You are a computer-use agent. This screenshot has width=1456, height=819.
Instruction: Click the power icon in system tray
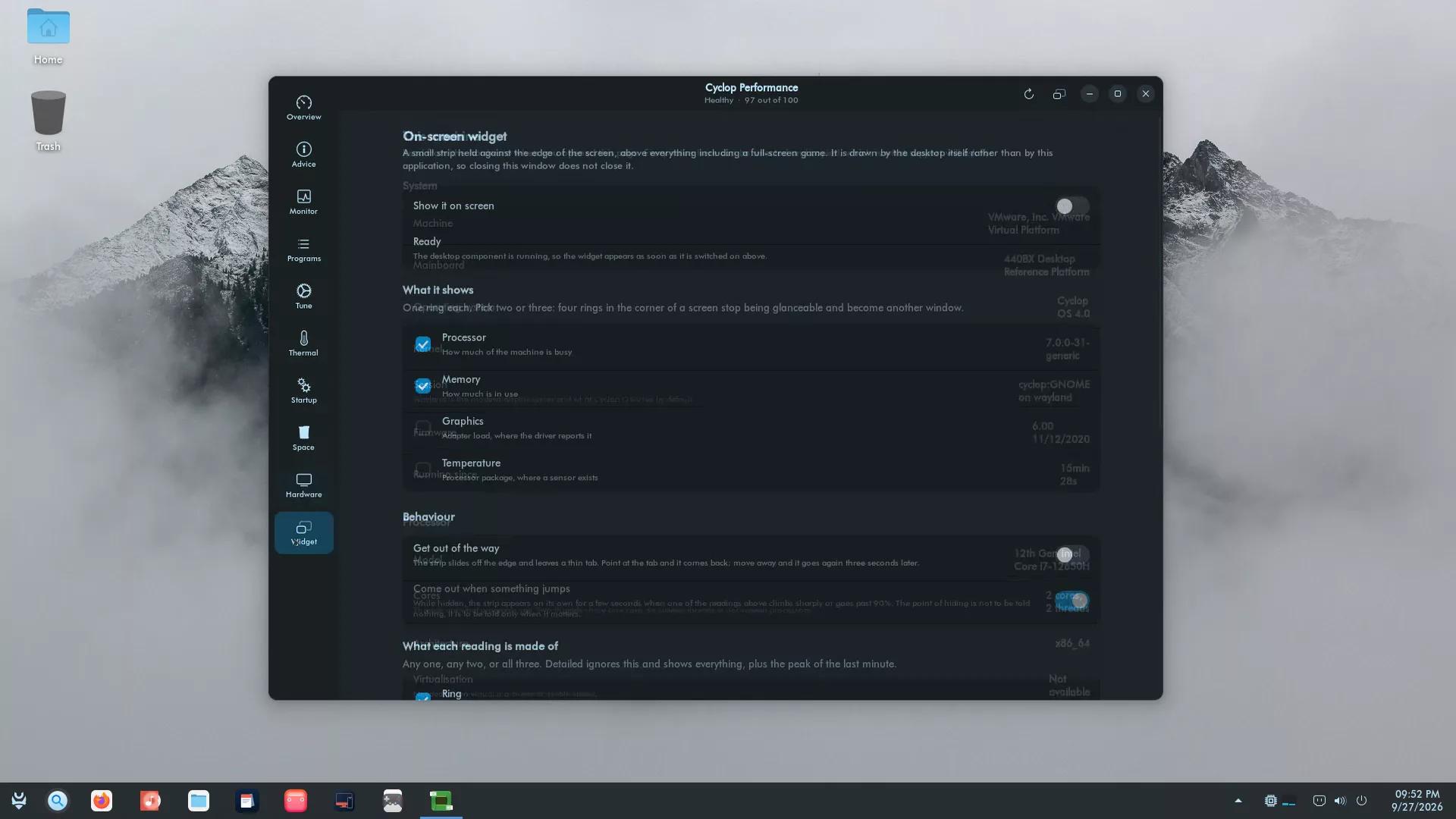pos(1361,801)
